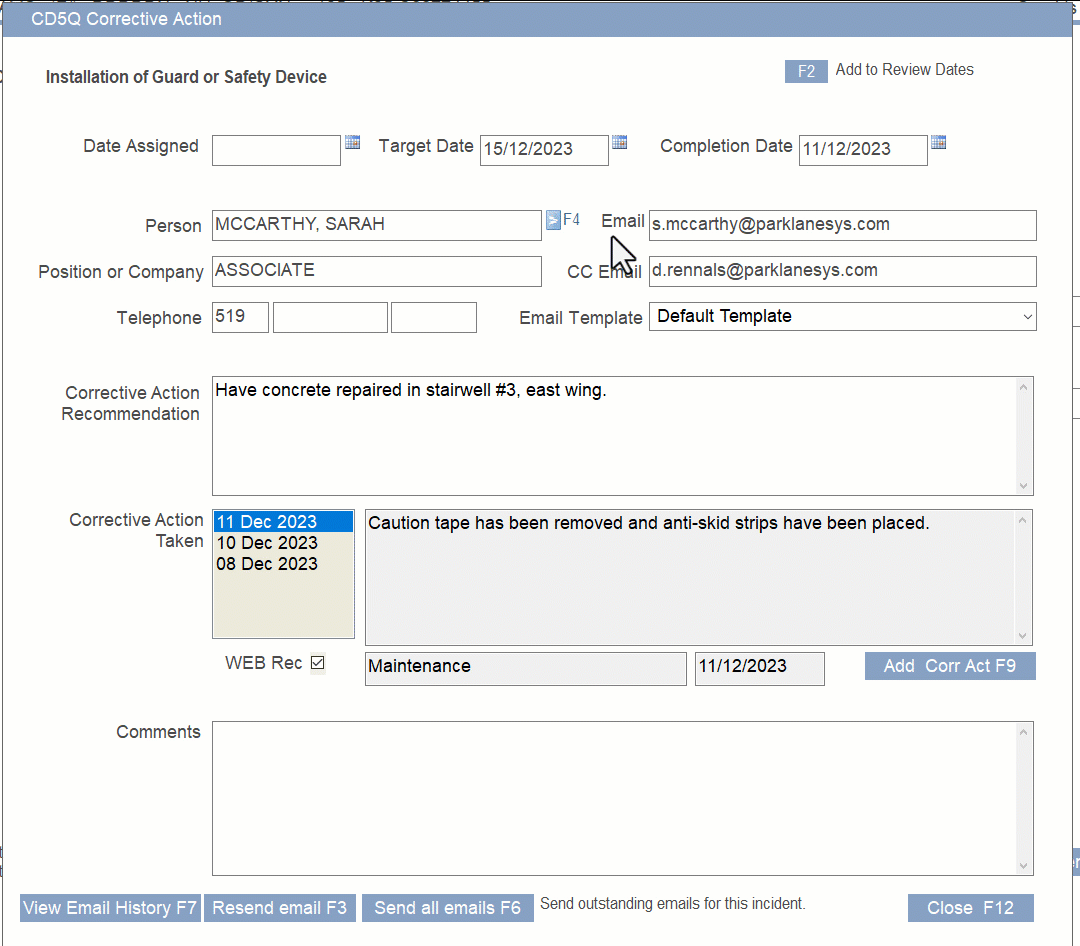Open calendar picker for Target Date

click(x=619, y=143)
